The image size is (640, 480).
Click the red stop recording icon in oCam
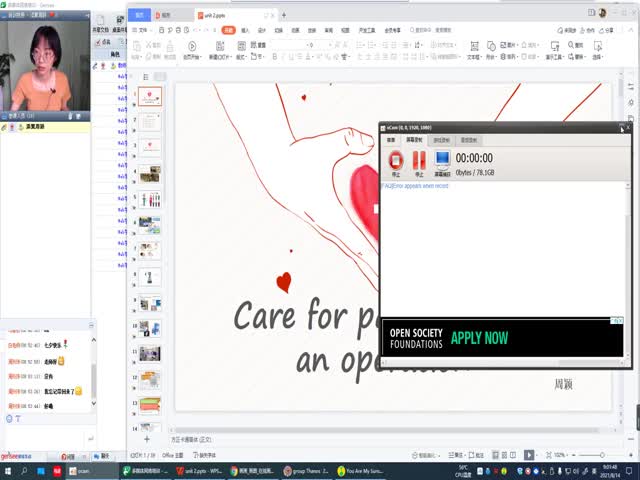tap(396, 160)
